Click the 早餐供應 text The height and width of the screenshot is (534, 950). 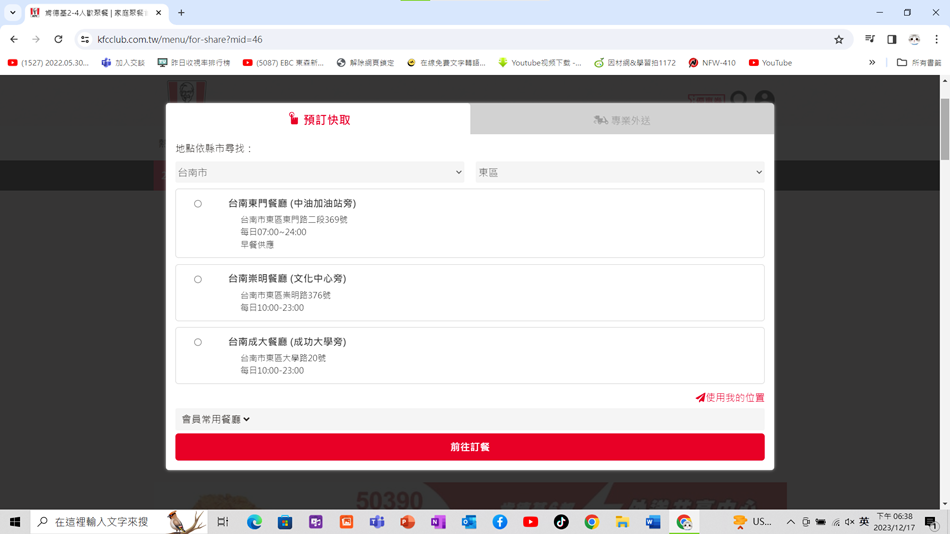coord(257,245)
